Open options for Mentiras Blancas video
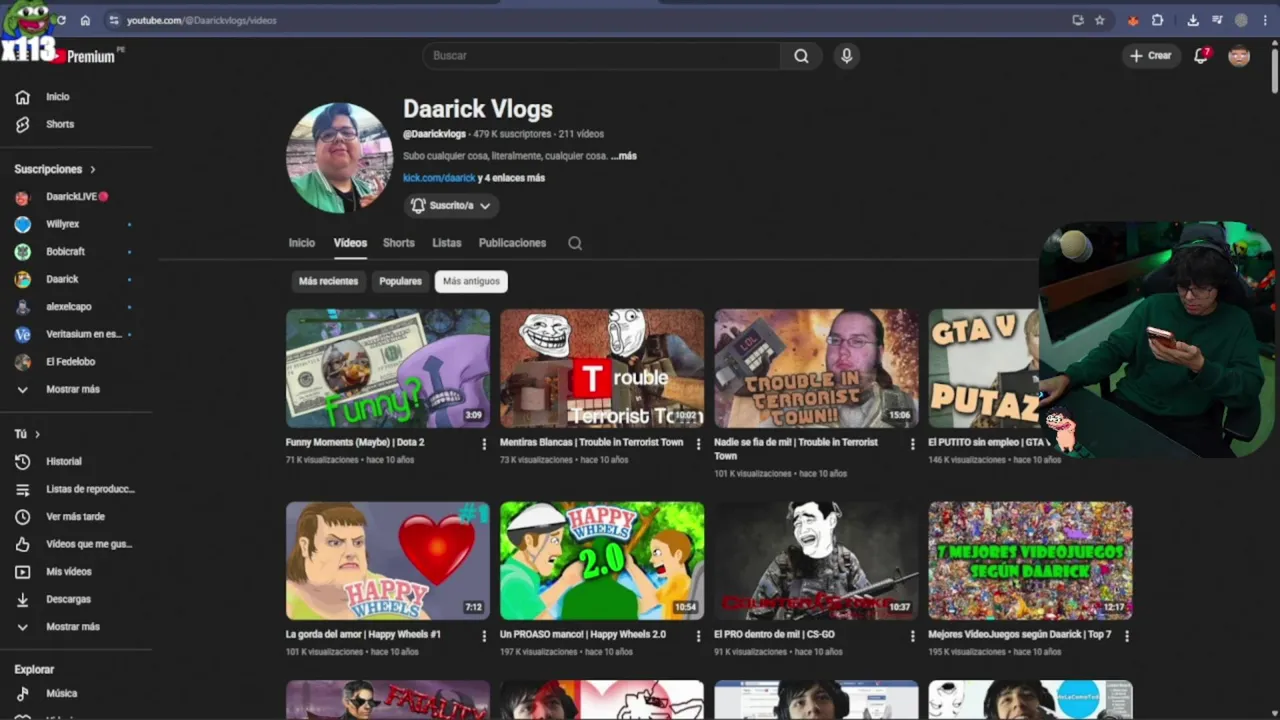1280x720 pixels. [x=698, y=444]
